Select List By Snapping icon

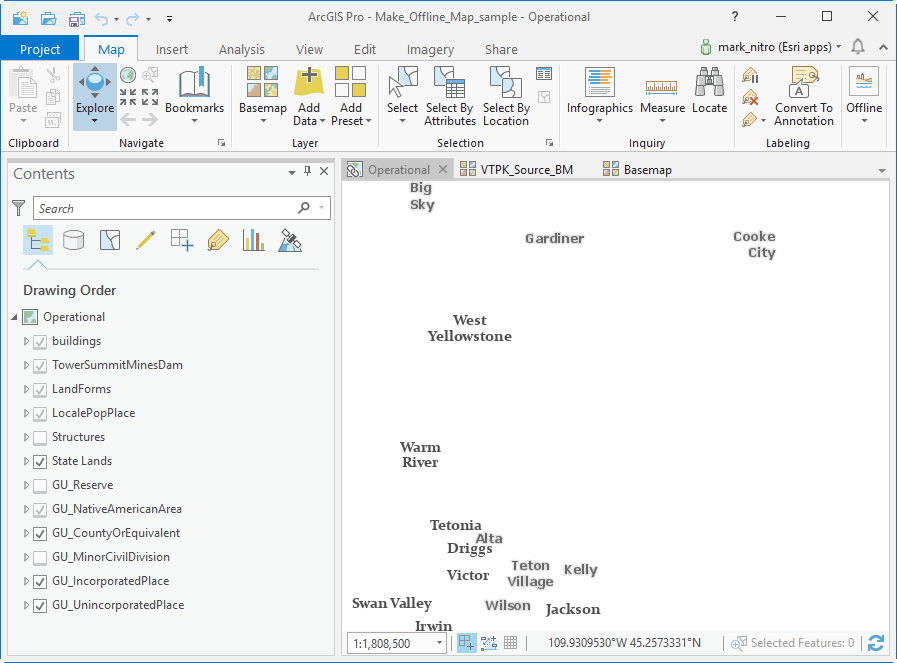[x=182, y=240]
